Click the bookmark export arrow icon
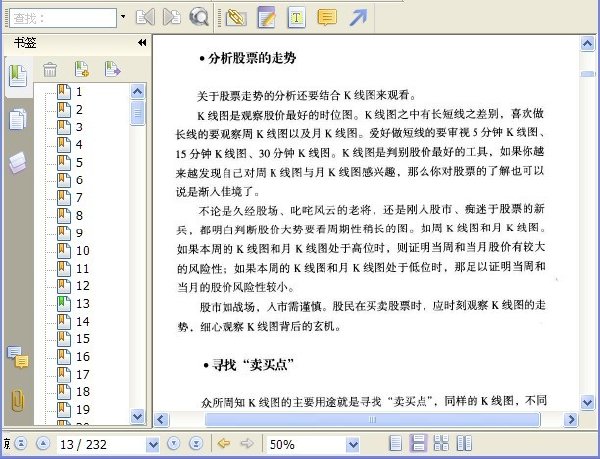This screenshot has height=459, width=600. pos(112,69)
